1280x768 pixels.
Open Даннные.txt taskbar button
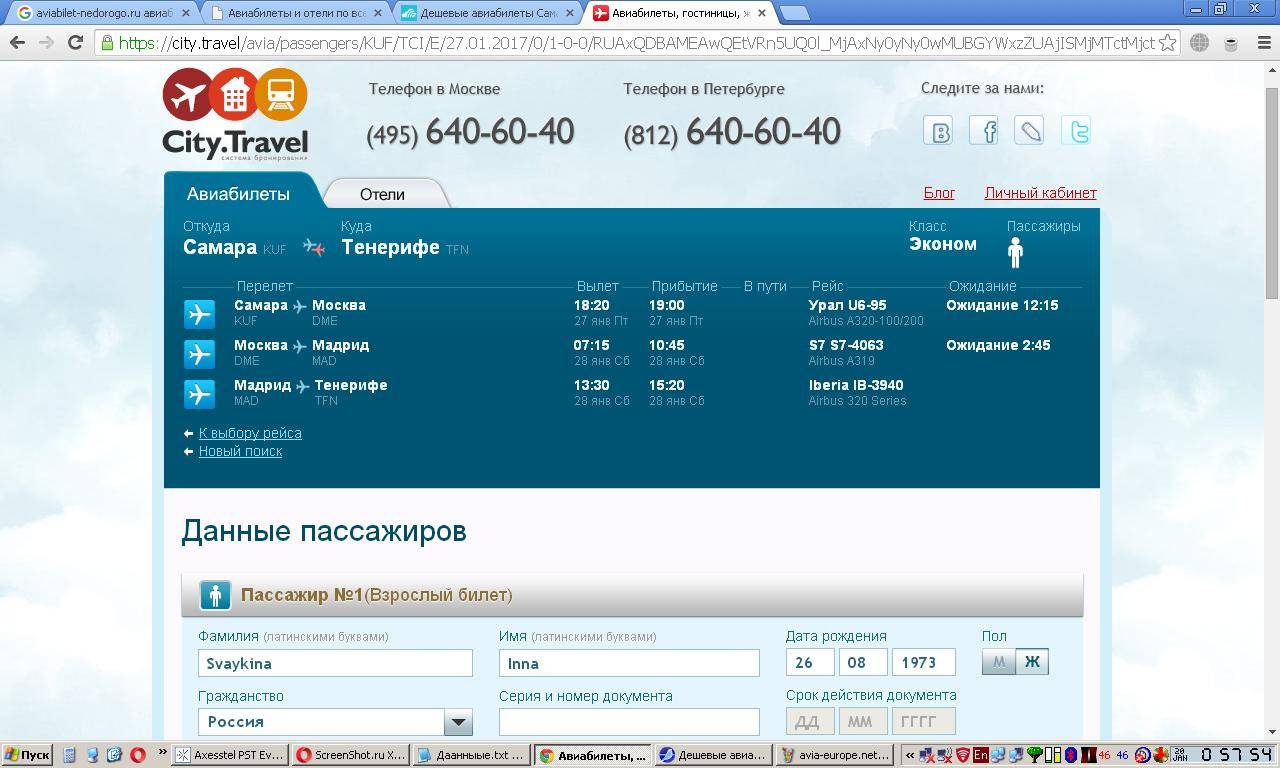point(471,755)
